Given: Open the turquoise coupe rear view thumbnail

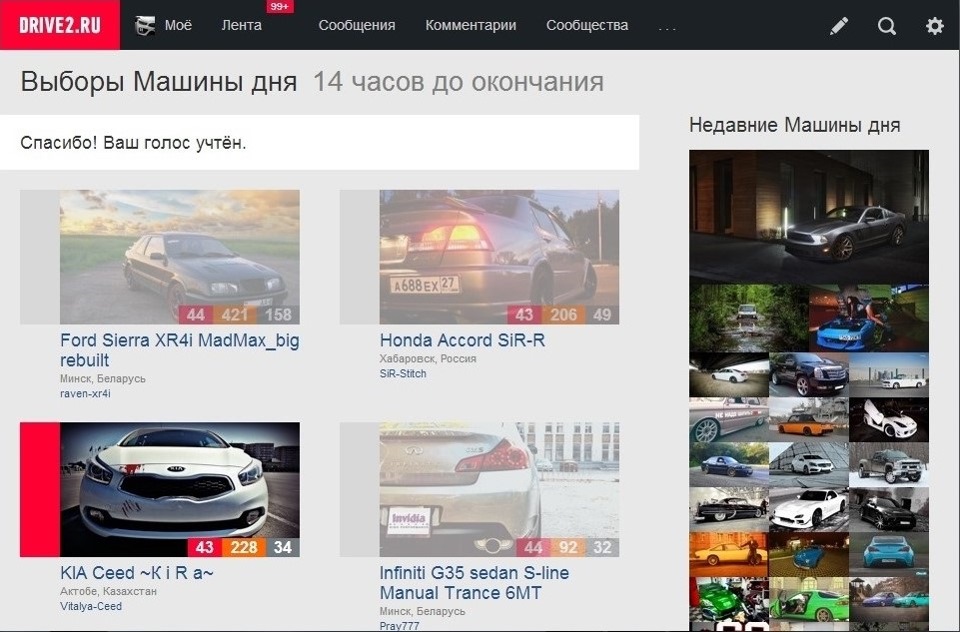Looking at the screenshot, I should [889, 554].
